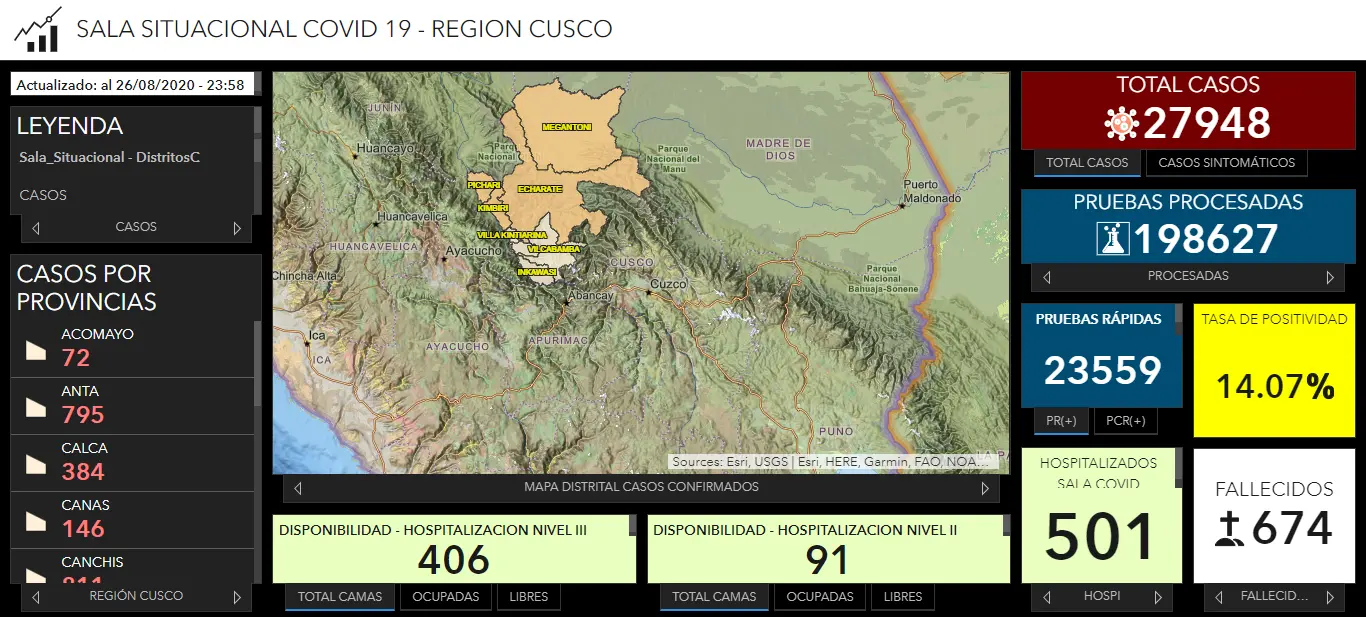Advance the PROCESADAS panel with right arrow
1366x617 pixels.
(1330, 277)
